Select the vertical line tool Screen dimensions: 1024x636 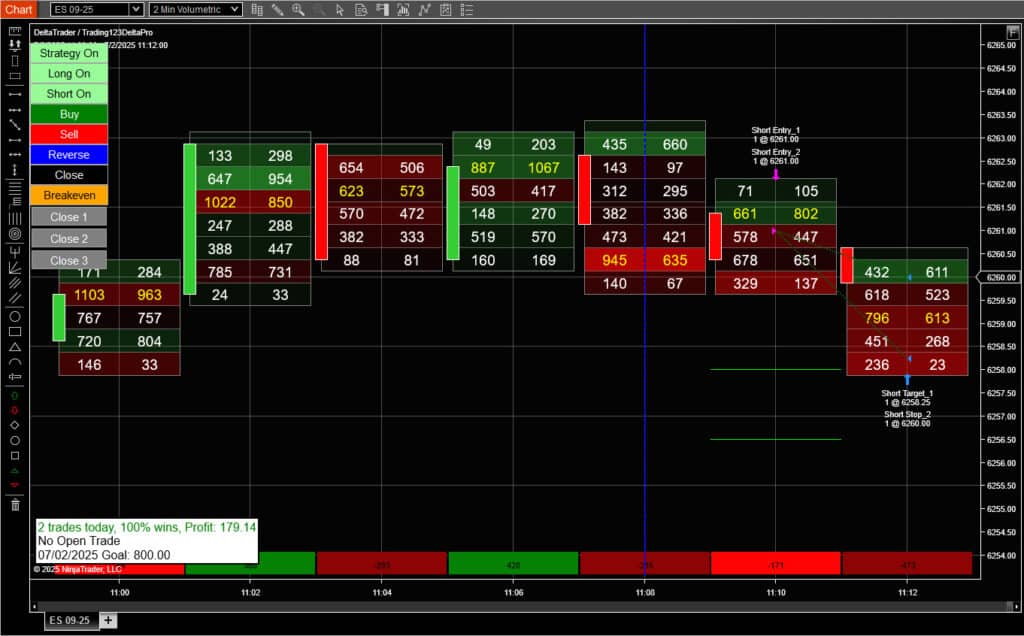pyautogui.click(x=15, y=170)
